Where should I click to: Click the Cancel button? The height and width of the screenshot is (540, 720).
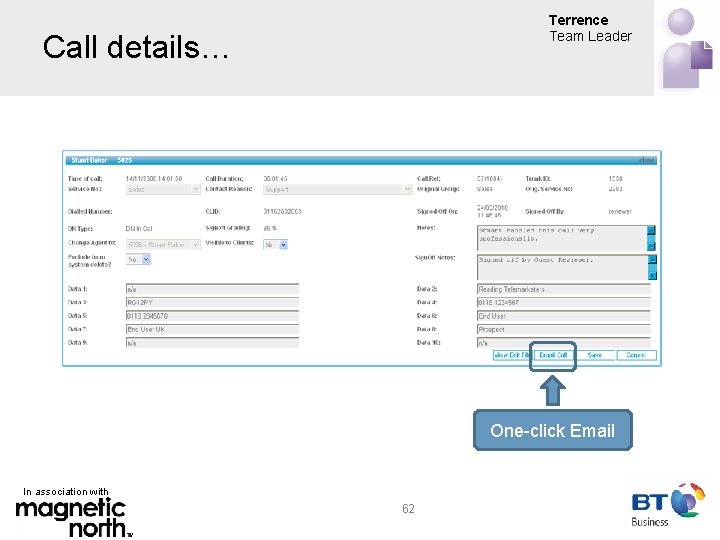[636, 355]
